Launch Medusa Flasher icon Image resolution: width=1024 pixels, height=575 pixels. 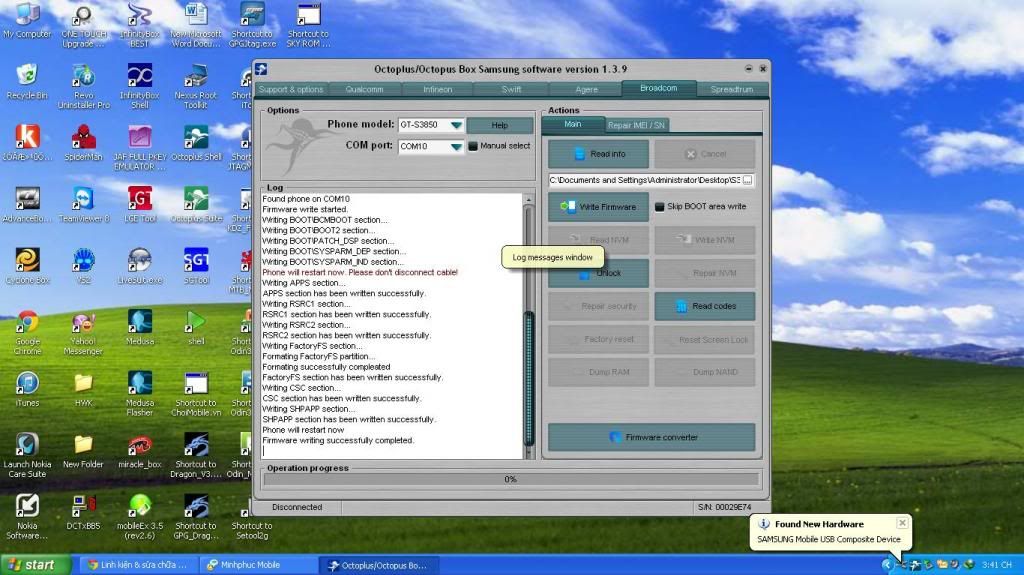click(x=139, y=394)
